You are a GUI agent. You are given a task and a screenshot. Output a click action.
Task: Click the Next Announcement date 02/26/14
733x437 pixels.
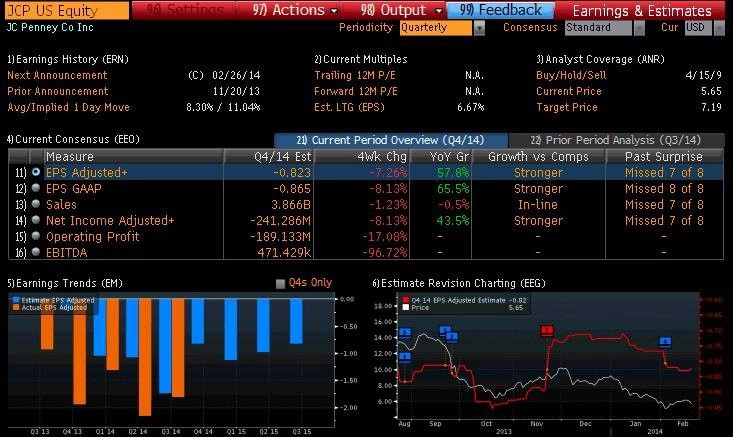pyautogui.click(x=236, y=75)
